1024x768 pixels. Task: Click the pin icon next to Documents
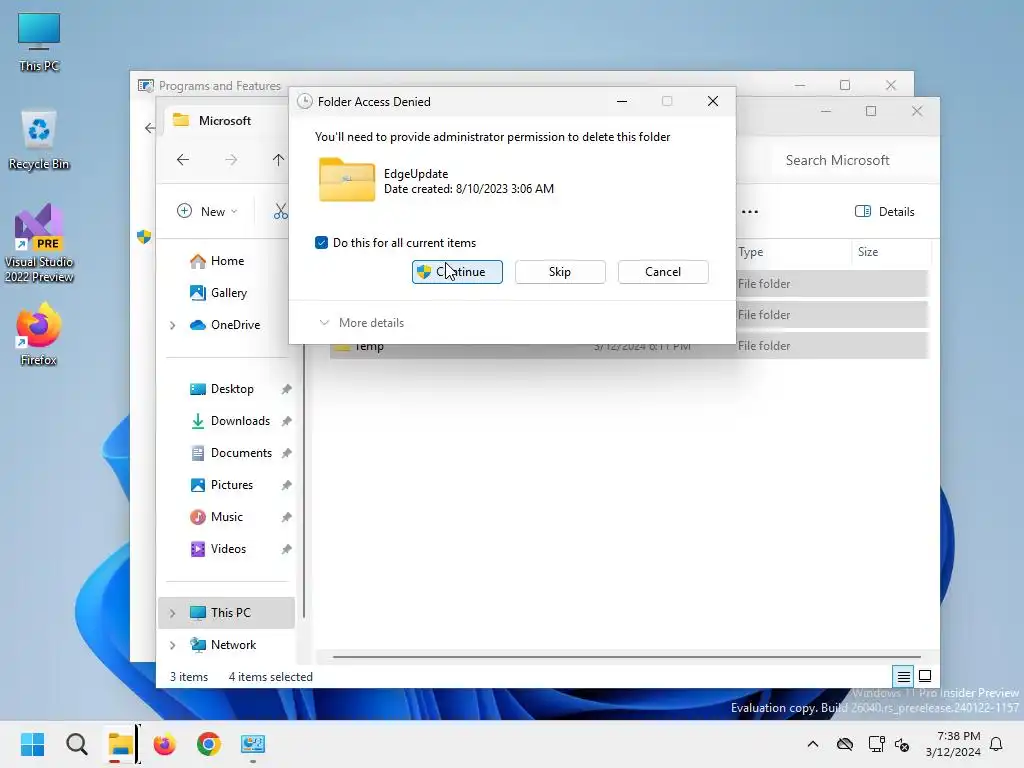pos(286,453)
